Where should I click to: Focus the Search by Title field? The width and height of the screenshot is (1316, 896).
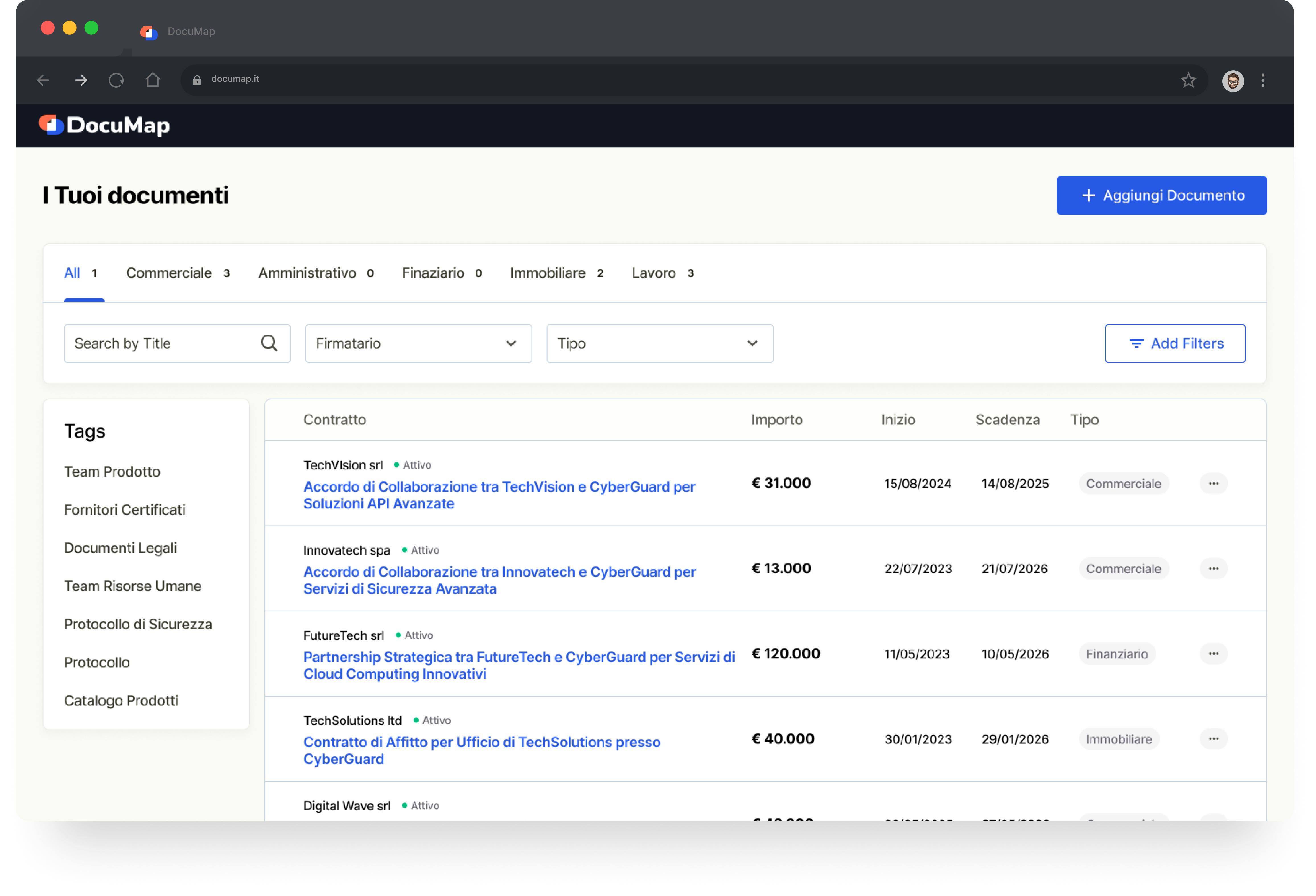click(x=161, y=343)
